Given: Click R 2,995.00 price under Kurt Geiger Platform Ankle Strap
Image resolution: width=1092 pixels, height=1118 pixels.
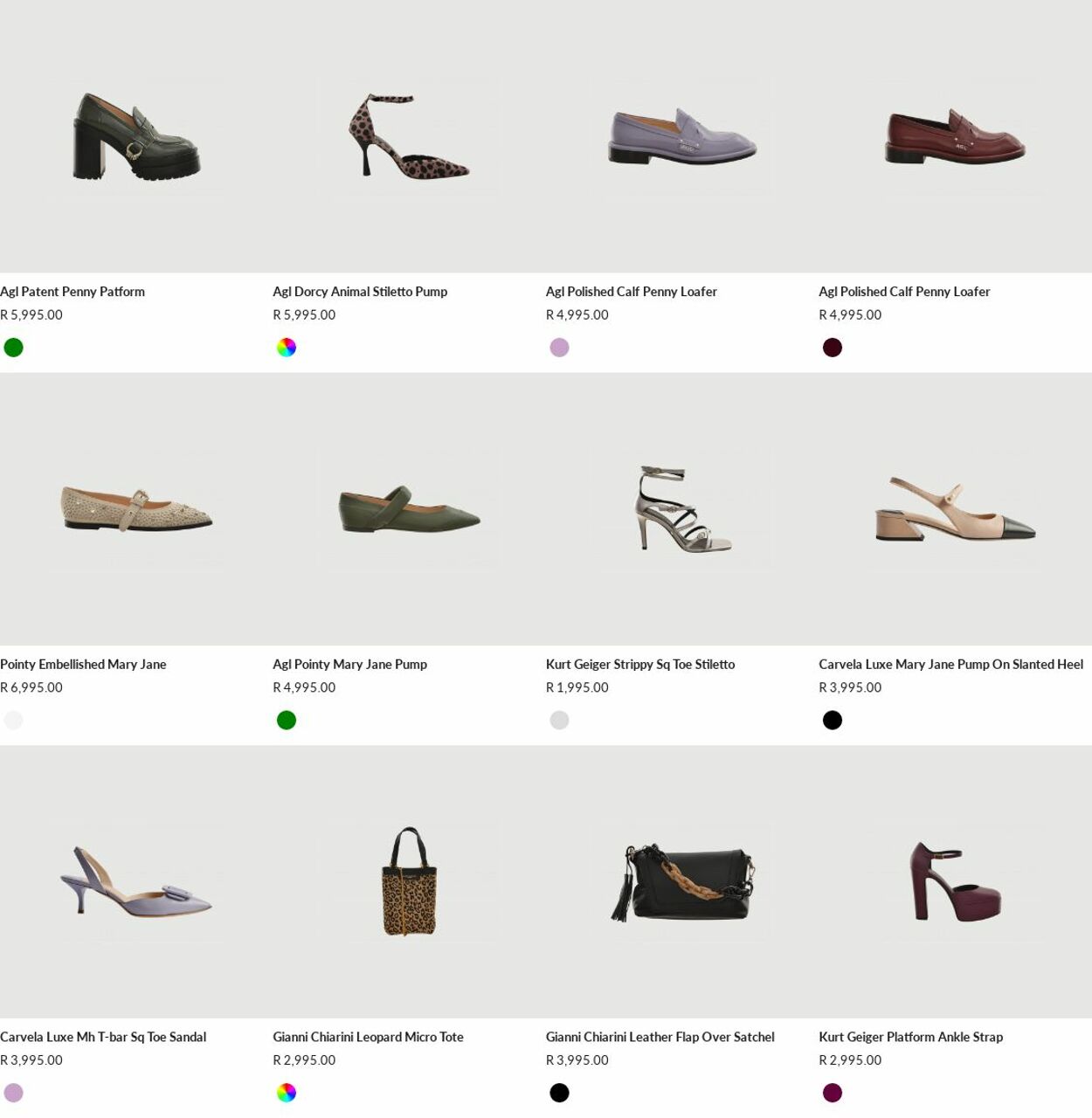Looking at the screenshot, I should (x=850, y=1060).
